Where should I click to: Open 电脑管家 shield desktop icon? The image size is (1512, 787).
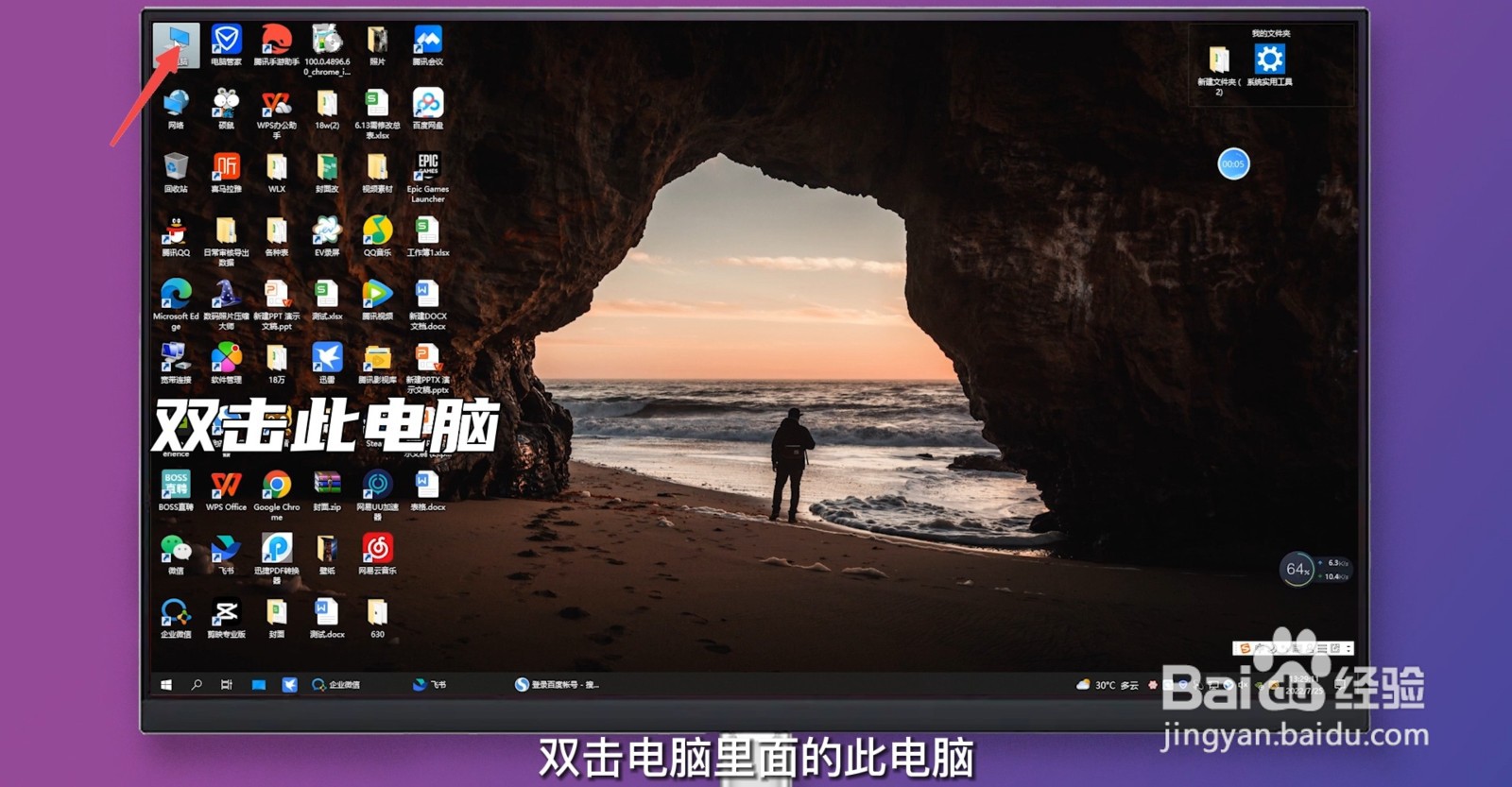click(226, 45)
